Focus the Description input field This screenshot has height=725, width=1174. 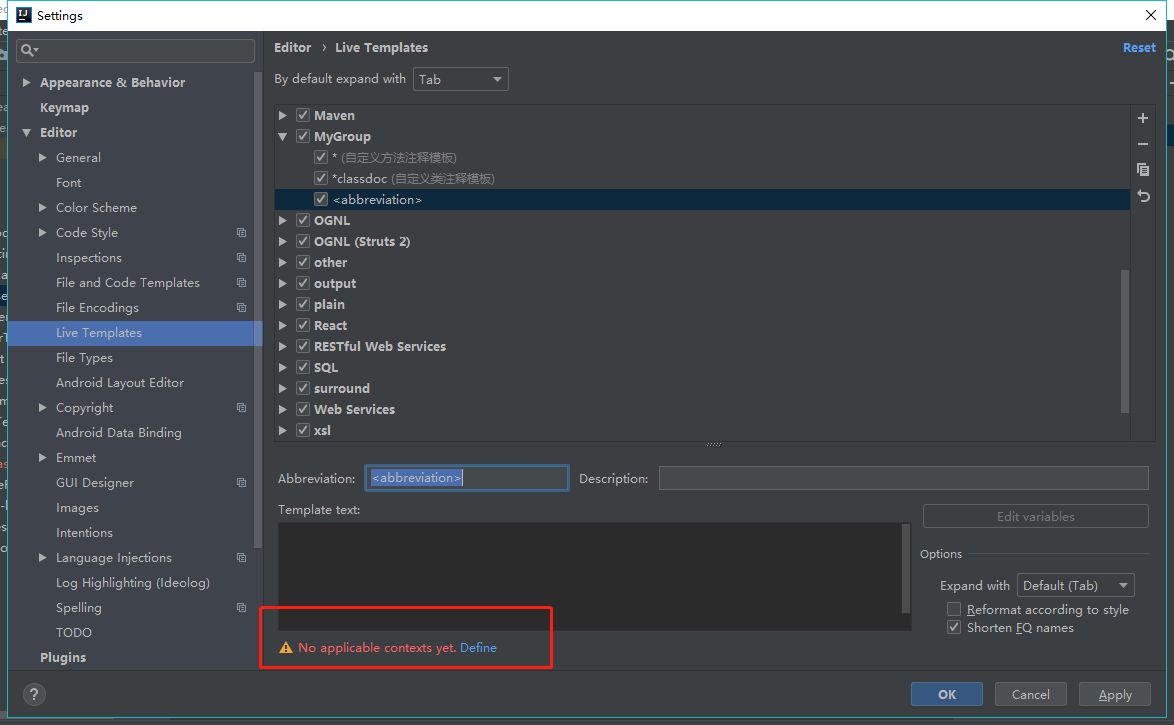(x=904, y=478)
